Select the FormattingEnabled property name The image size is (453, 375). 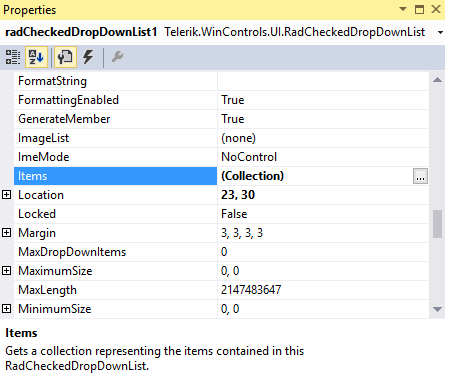[68, 100]
